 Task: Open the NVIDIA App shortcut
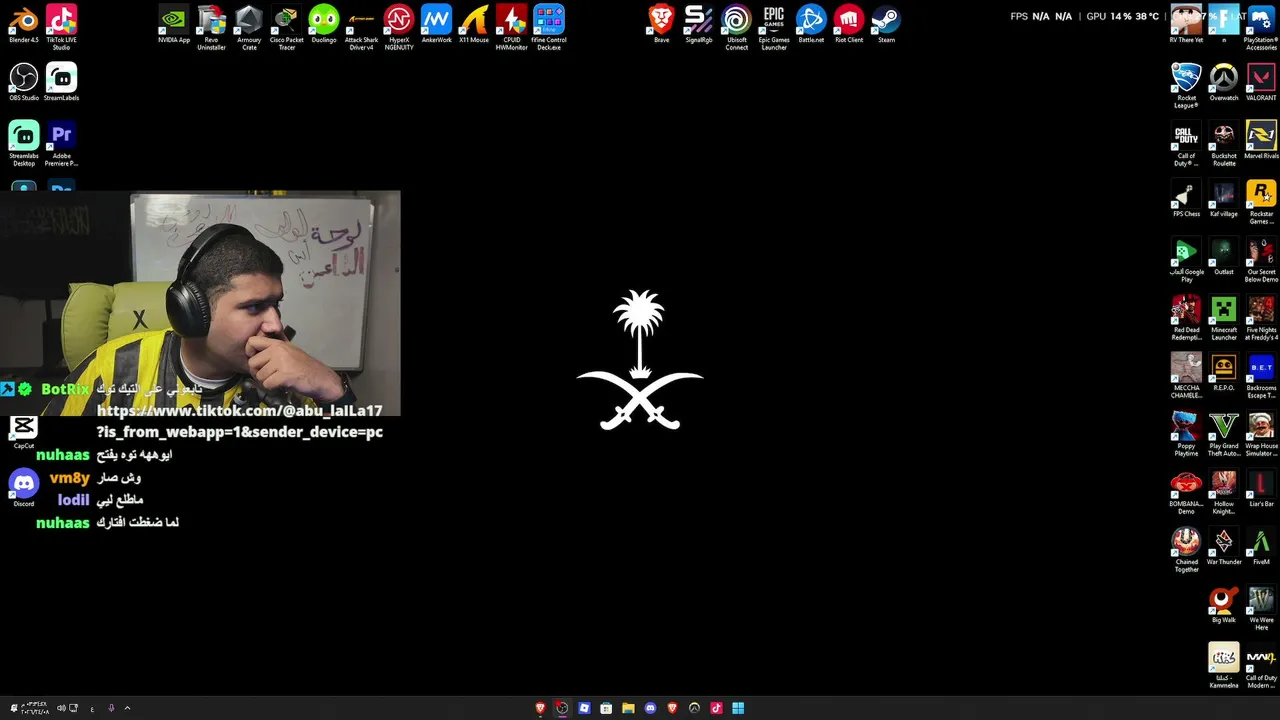174,25
